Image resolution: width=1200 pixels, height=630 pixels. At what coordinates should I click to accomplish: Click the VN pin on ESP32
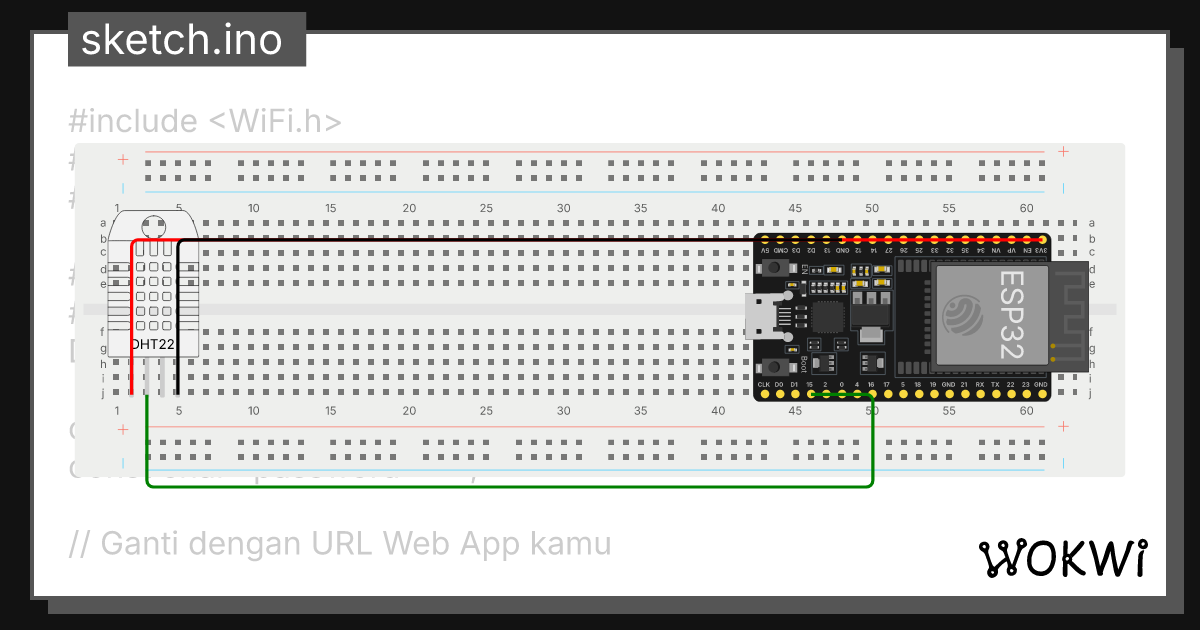996,240
